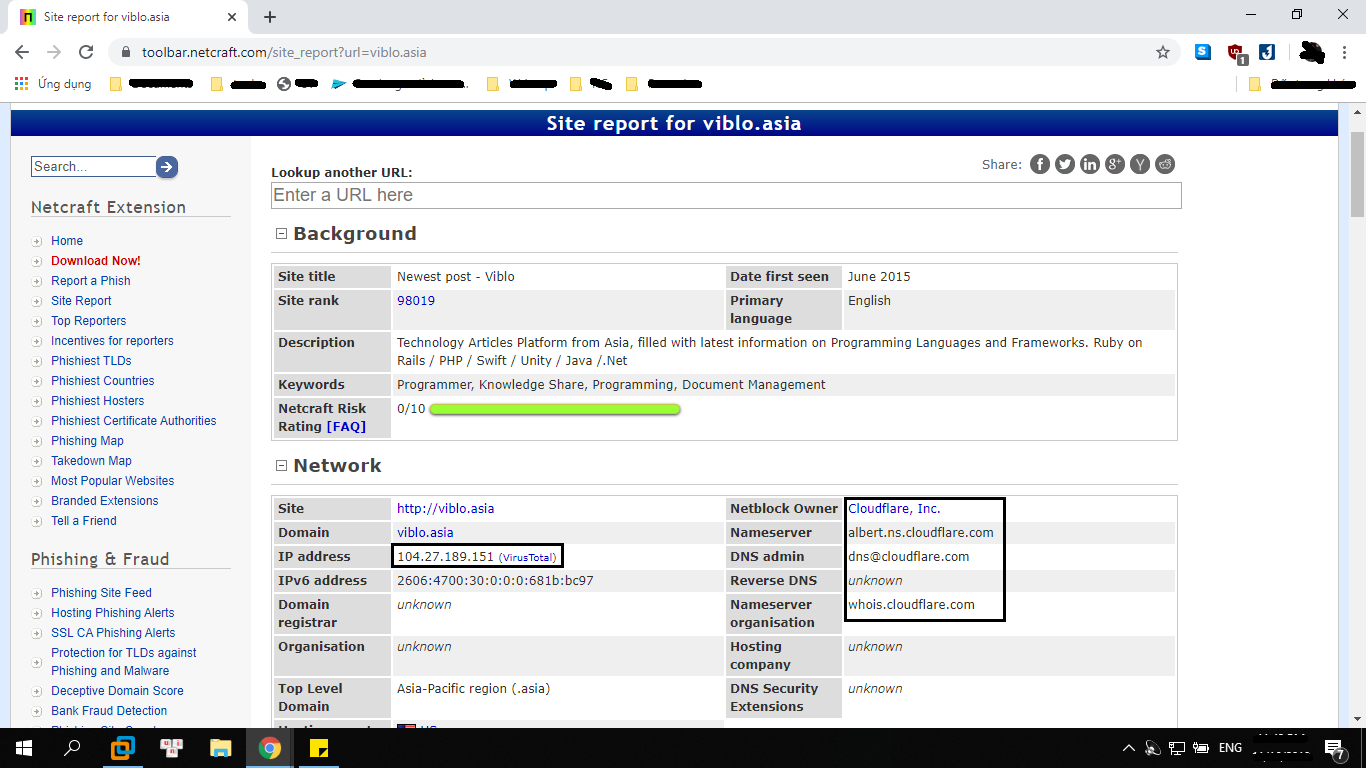The width and height of the screenshot is (1366, 768).
Task: Collapse the Background section
Action: point(281,233)
